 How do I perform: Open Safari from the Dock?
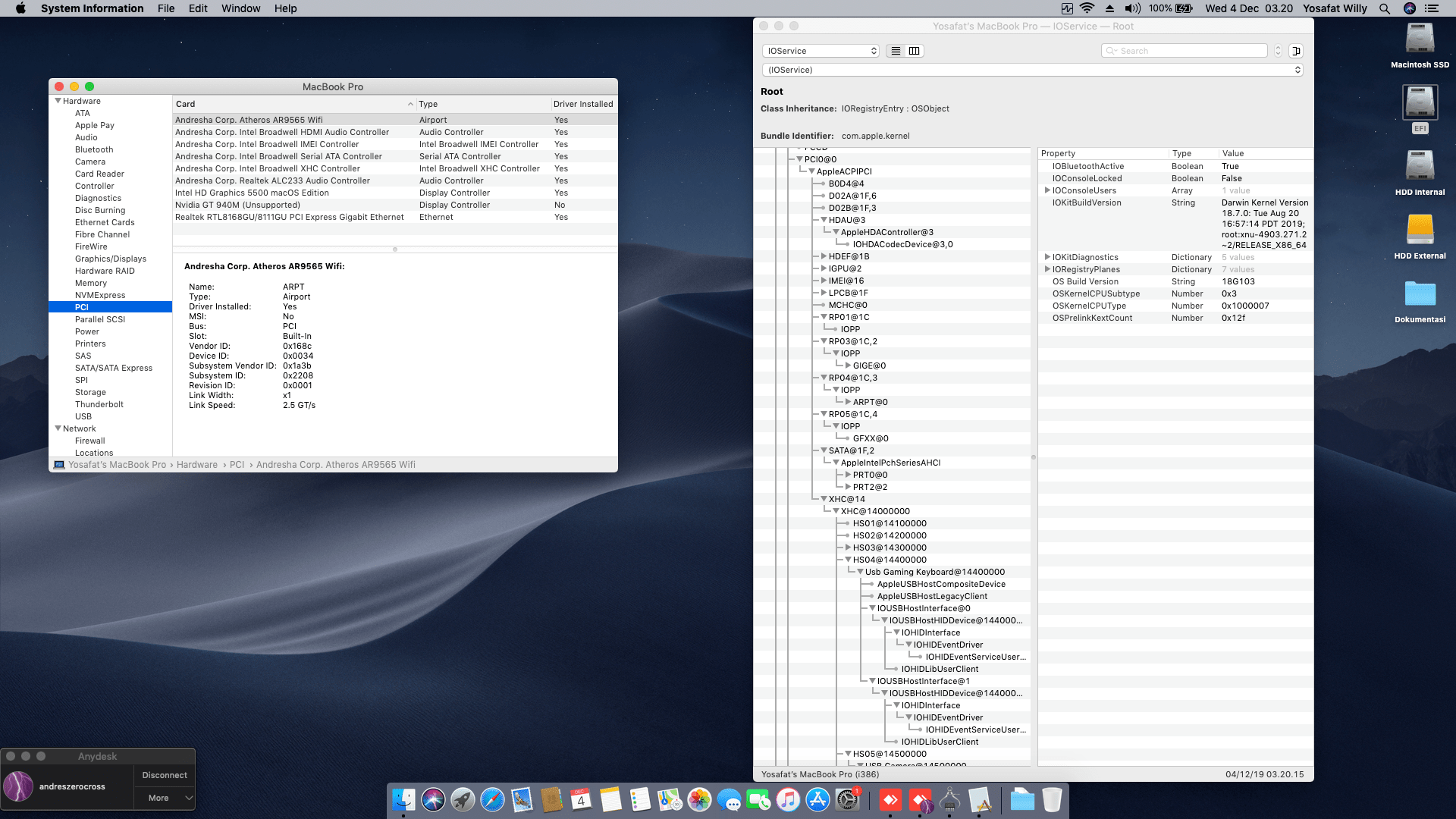(492, 799)
